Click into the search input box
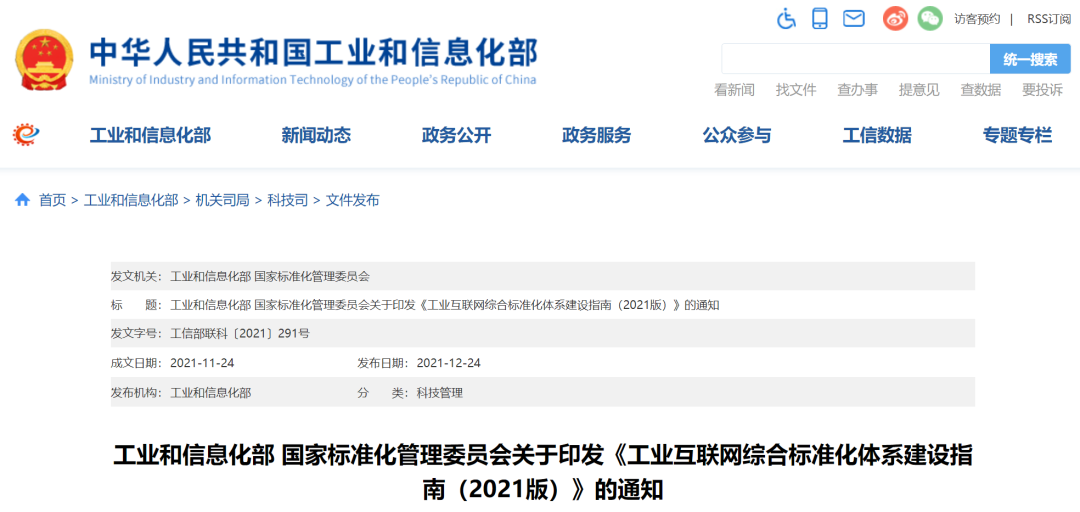 pyautogui.click(x=855, y=59)
